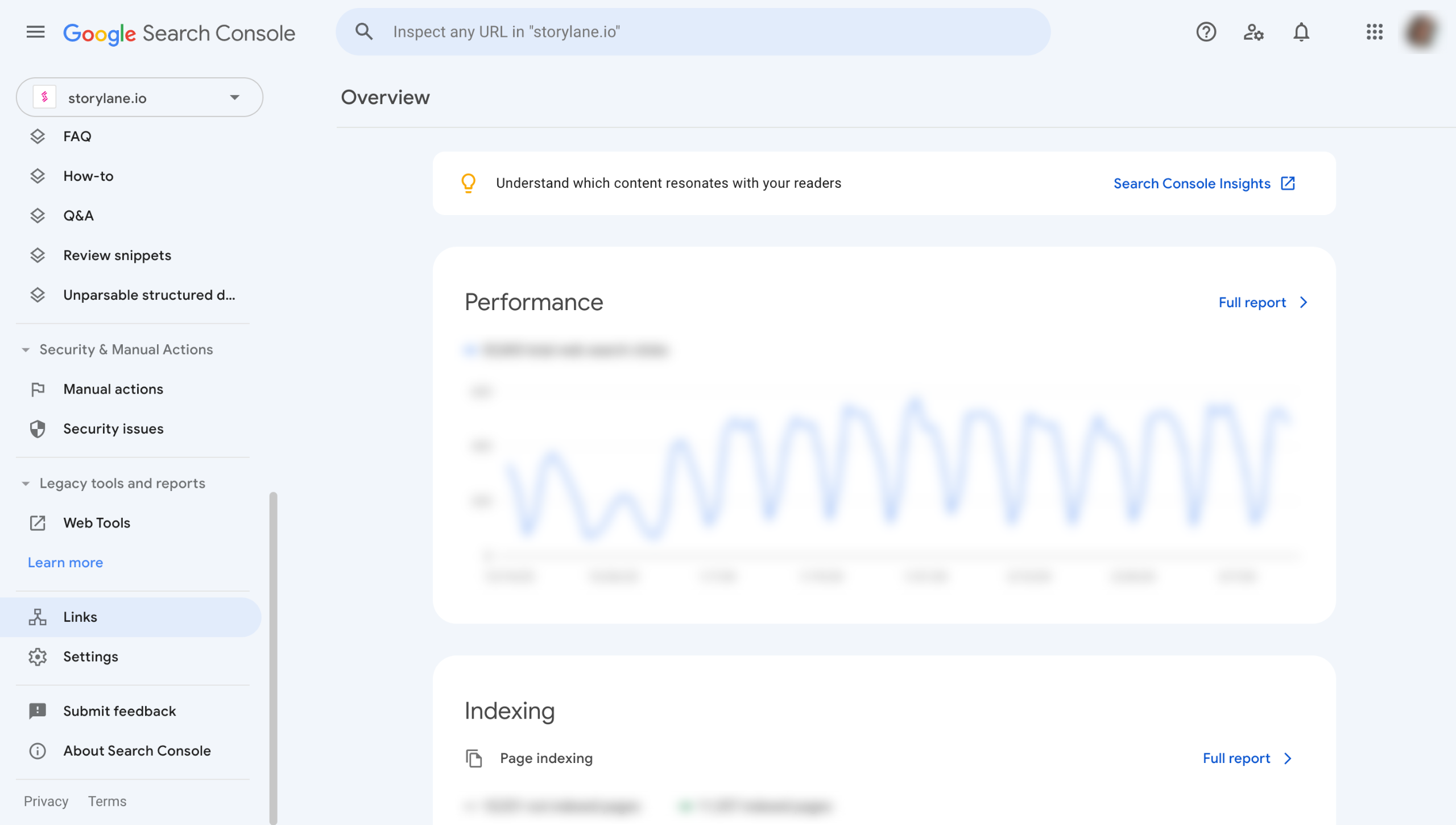Click the Settings gear icon in sidebar
Viewport: 1456px width, 825px height.
38,657
